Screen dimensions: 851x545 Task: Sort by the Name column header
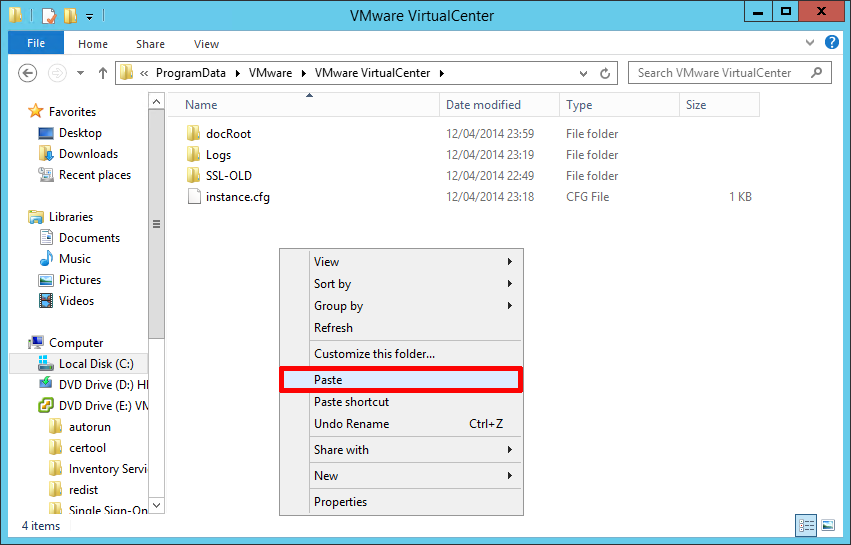pyautogui.click(x=304, y=105)
